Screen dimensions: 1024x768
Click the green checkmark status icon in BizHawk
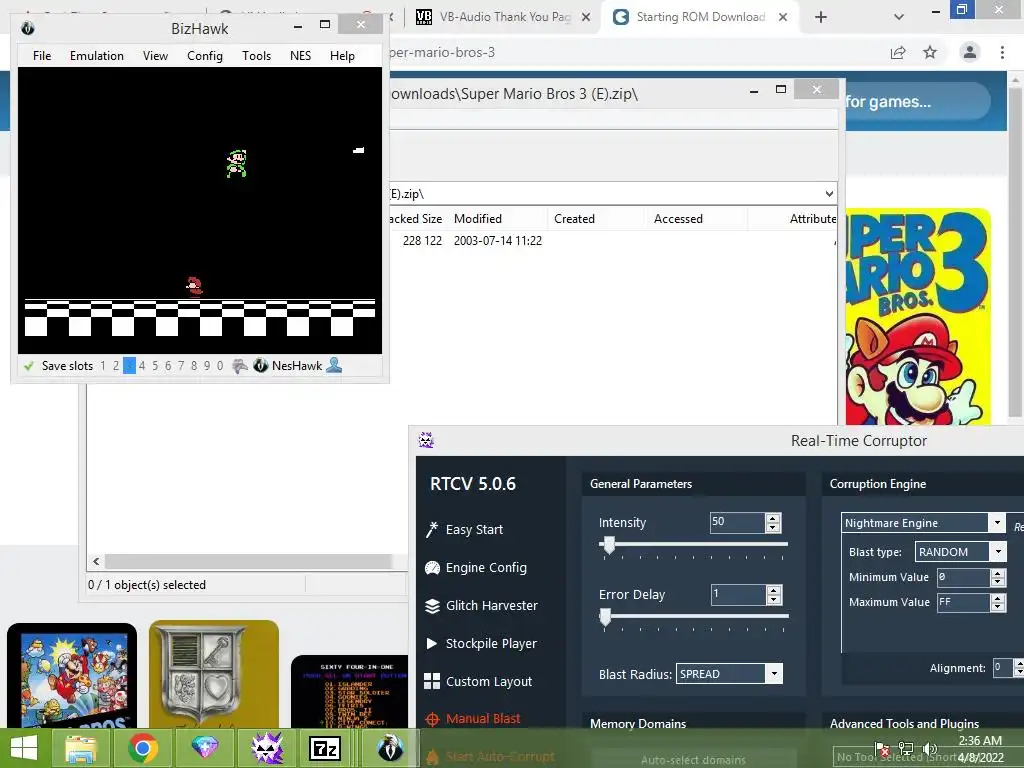29,366
